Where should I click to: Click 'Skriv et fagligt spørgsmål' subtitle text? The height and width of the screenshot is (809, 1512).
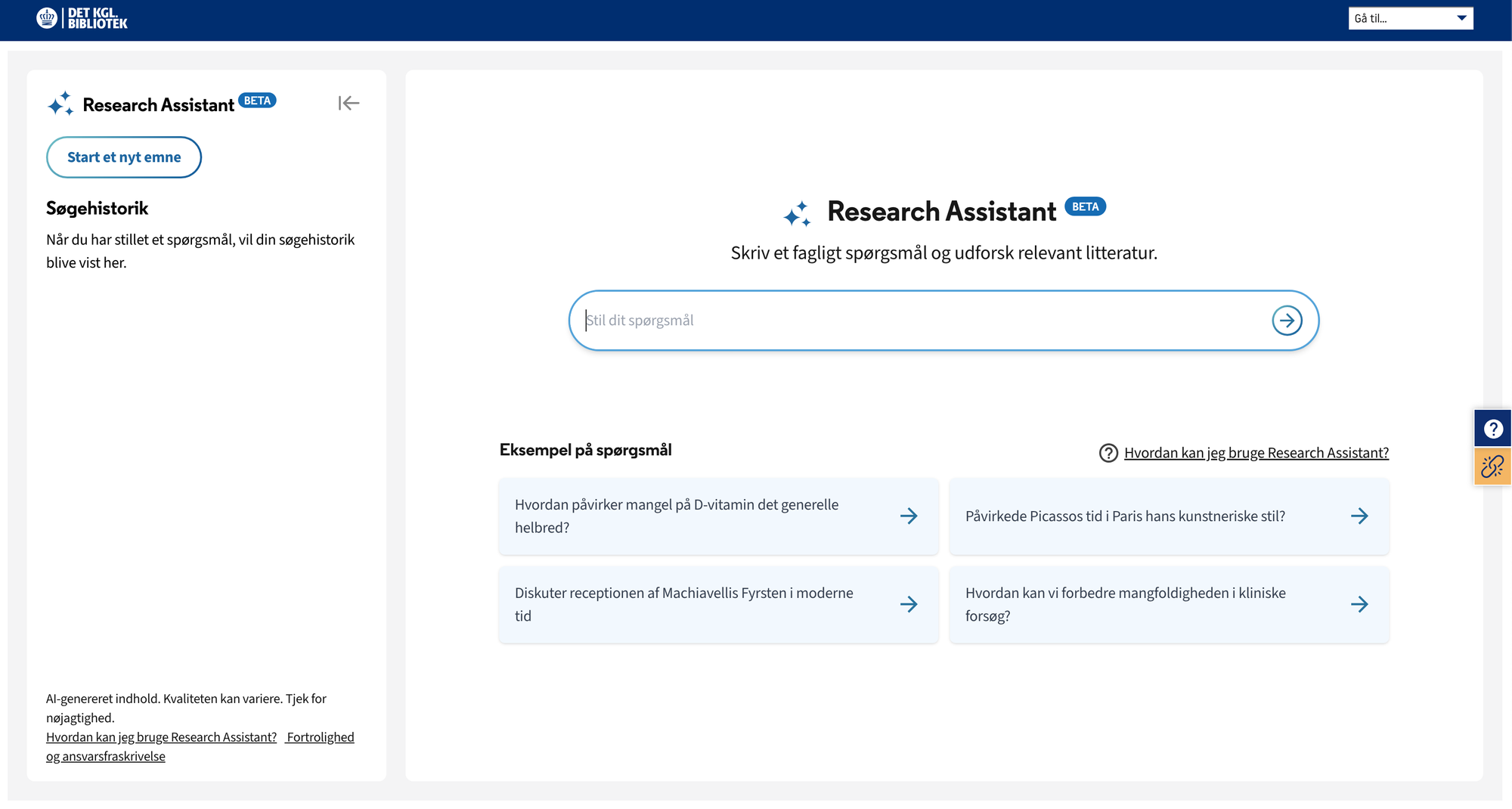pos(943,253)
